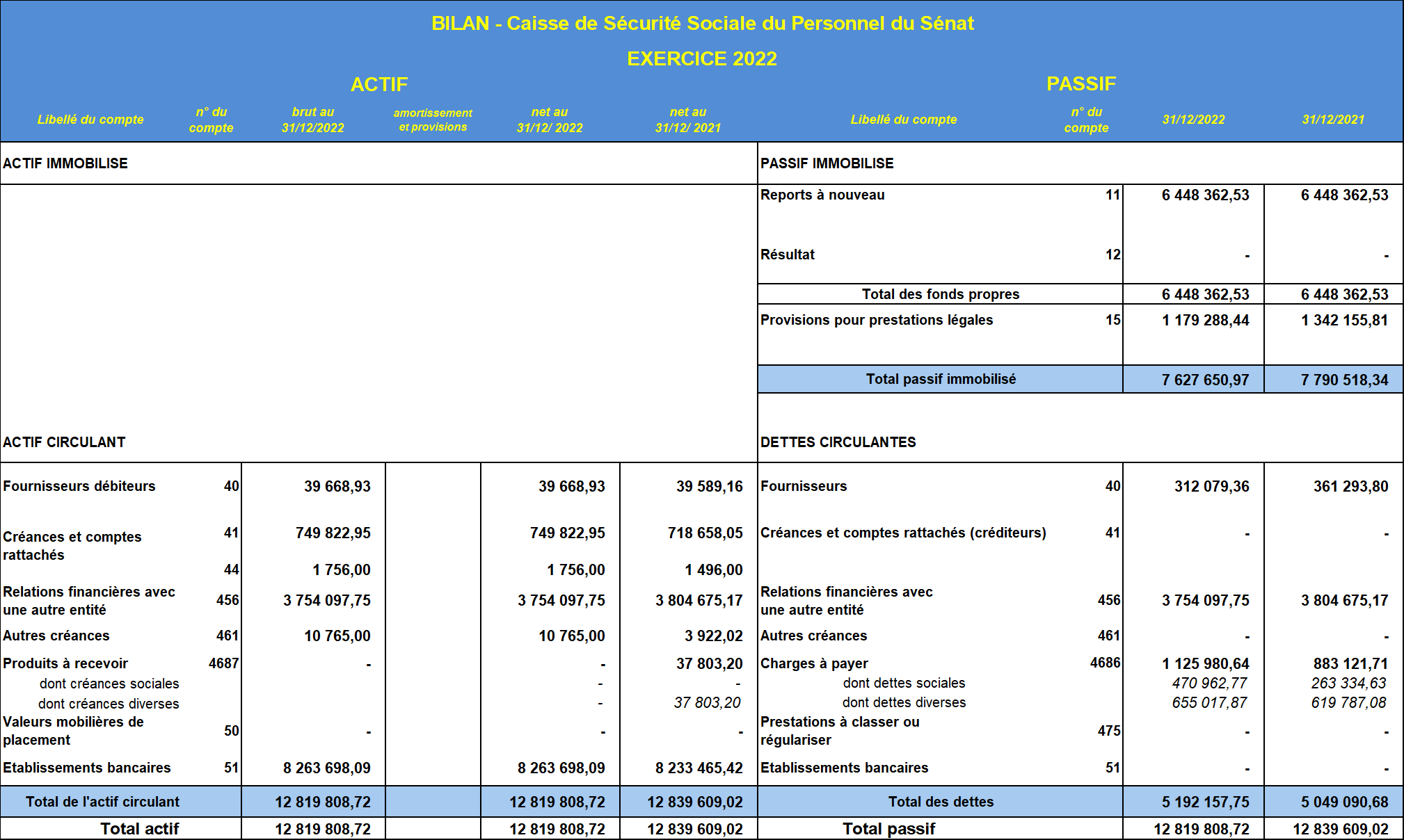Click the PASSIF section header
The image size is (1404, 840).
coord(1080,84)
